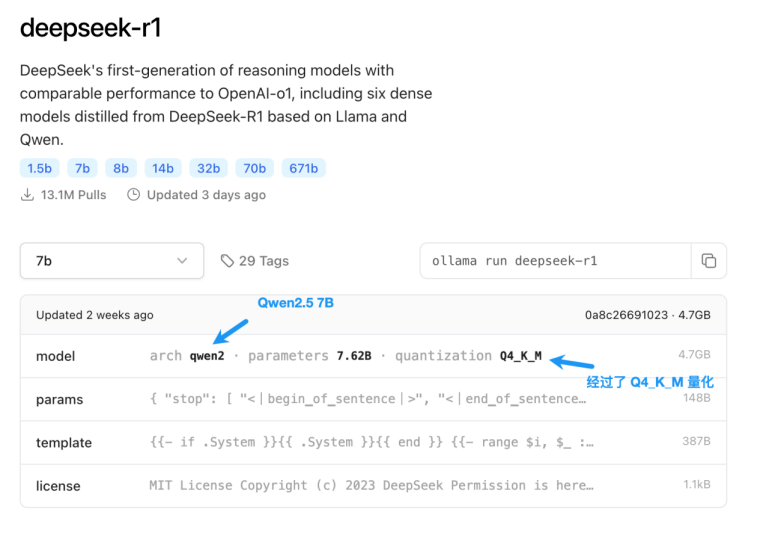The height and width of the screenshot is (533, 769).
Task: View the template file row
Action: (373, 442)
